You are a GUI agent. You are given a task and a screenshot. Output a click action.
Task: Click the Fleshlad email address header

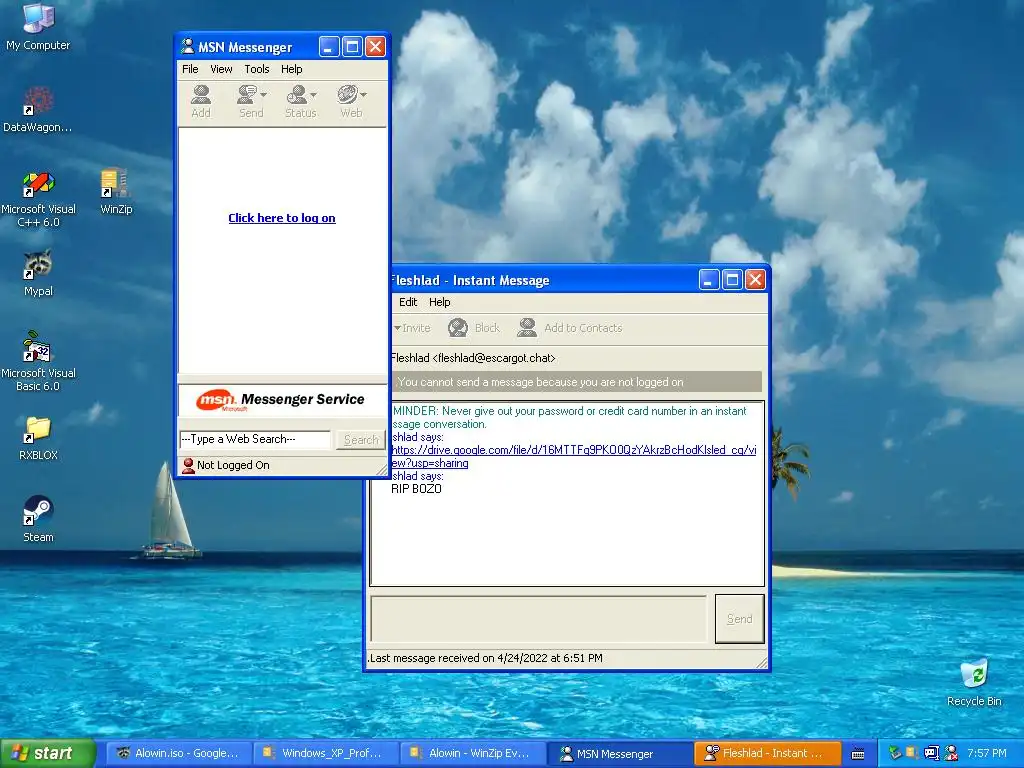tap(473, 358)
